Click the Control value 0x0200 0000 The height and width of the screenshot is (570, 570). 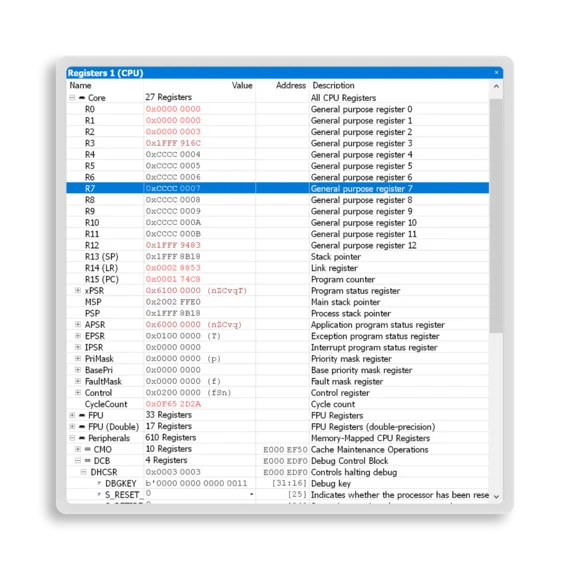click(x=173, y=393)
